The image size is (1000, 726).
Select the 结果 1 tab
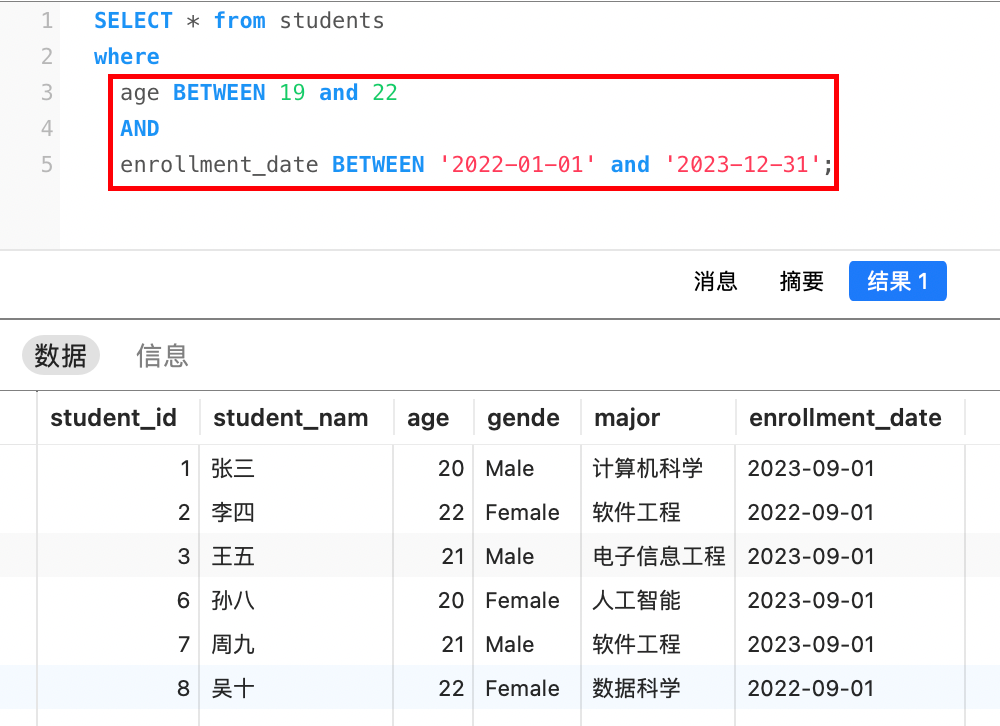[x=897, y=281]
